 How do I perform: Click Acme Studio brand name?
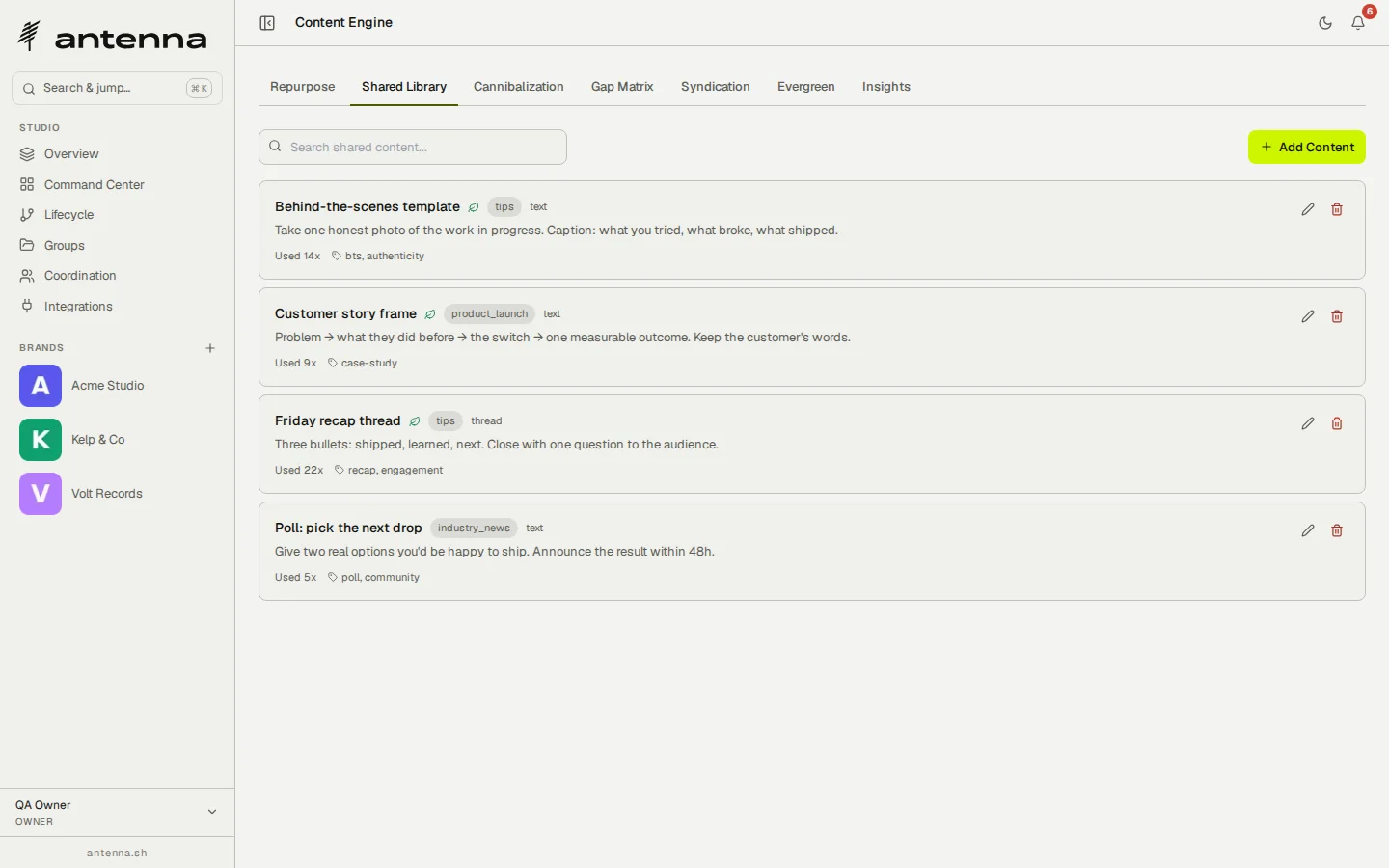click(x=108, y=386)
